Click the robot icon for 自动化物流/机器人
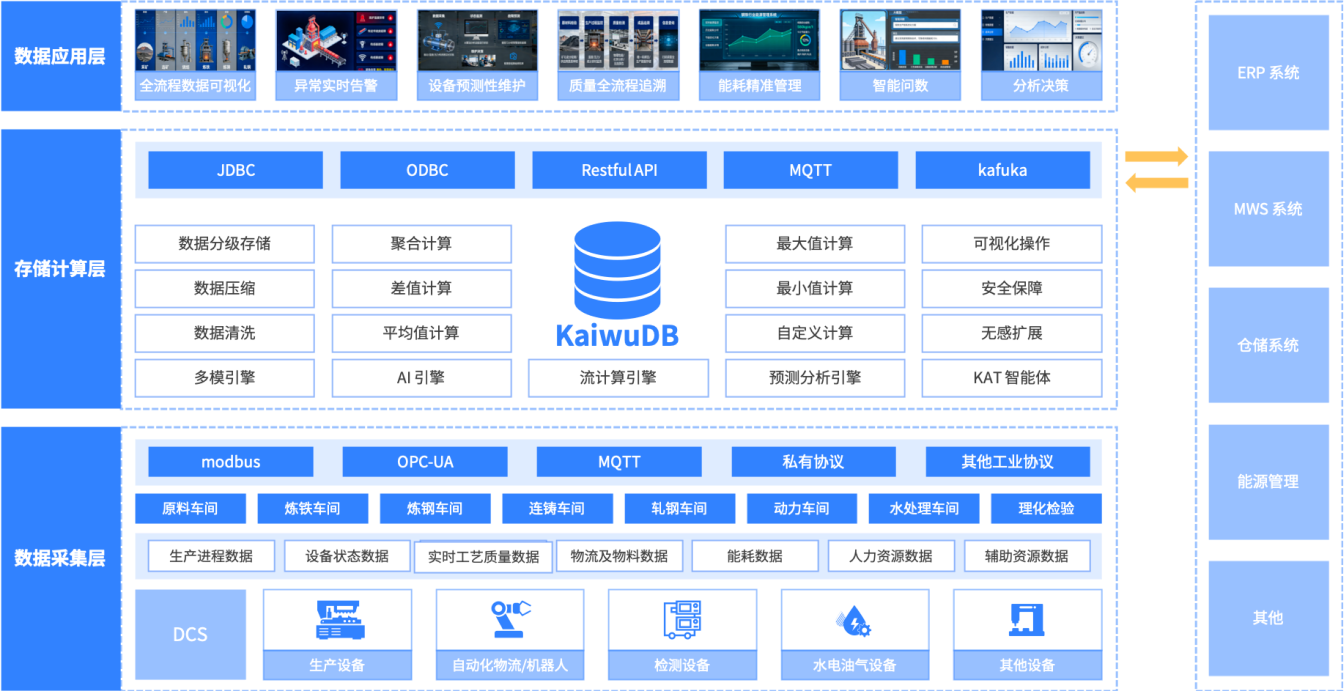1344x691 pixels. (x=510, y=618)
